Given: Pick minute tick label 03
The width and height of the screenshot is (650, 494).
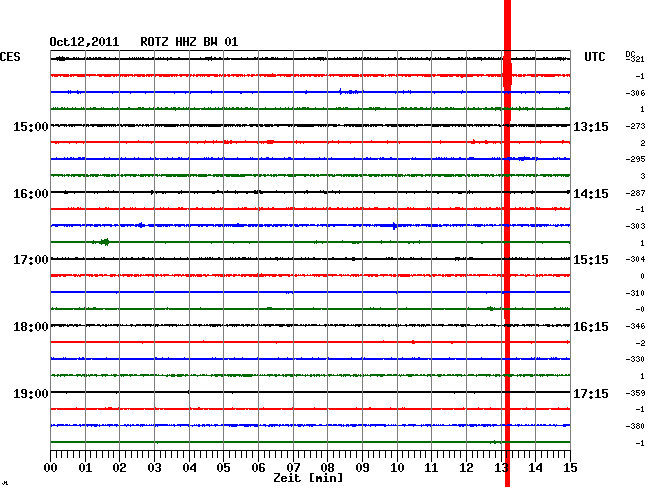Looking at the screenshot, I should tap(154, 468).
